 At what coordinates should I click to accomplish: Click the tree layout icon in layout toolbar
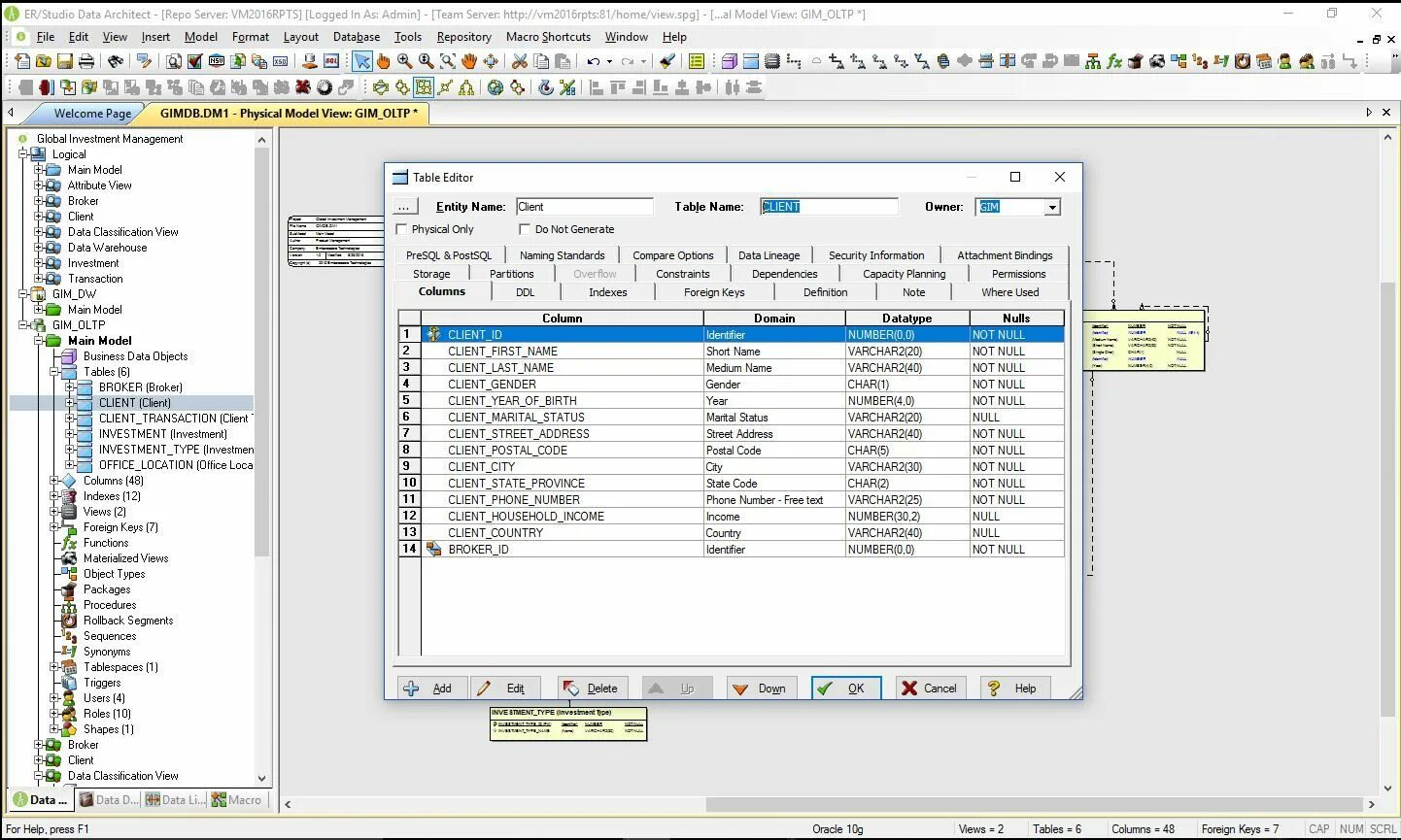tap(466, 87)
